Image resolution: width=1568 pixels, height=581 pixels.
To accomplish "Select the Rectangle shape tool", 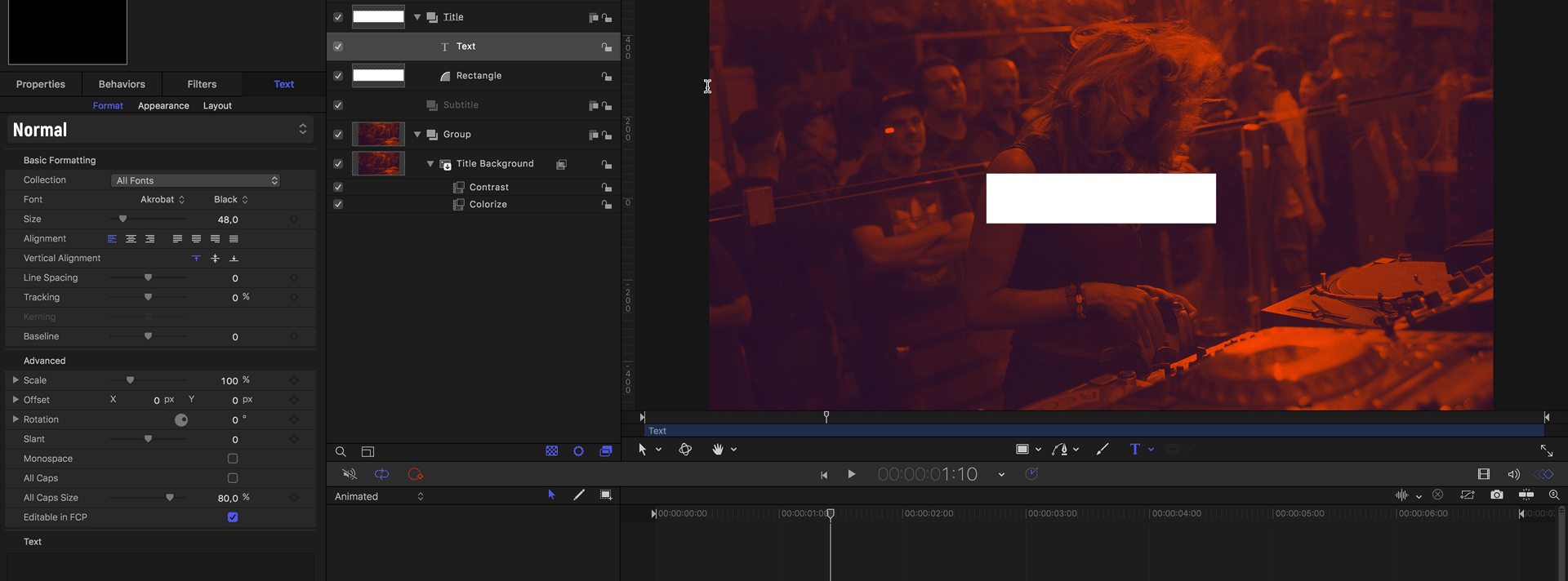I will click(1022, 449).
